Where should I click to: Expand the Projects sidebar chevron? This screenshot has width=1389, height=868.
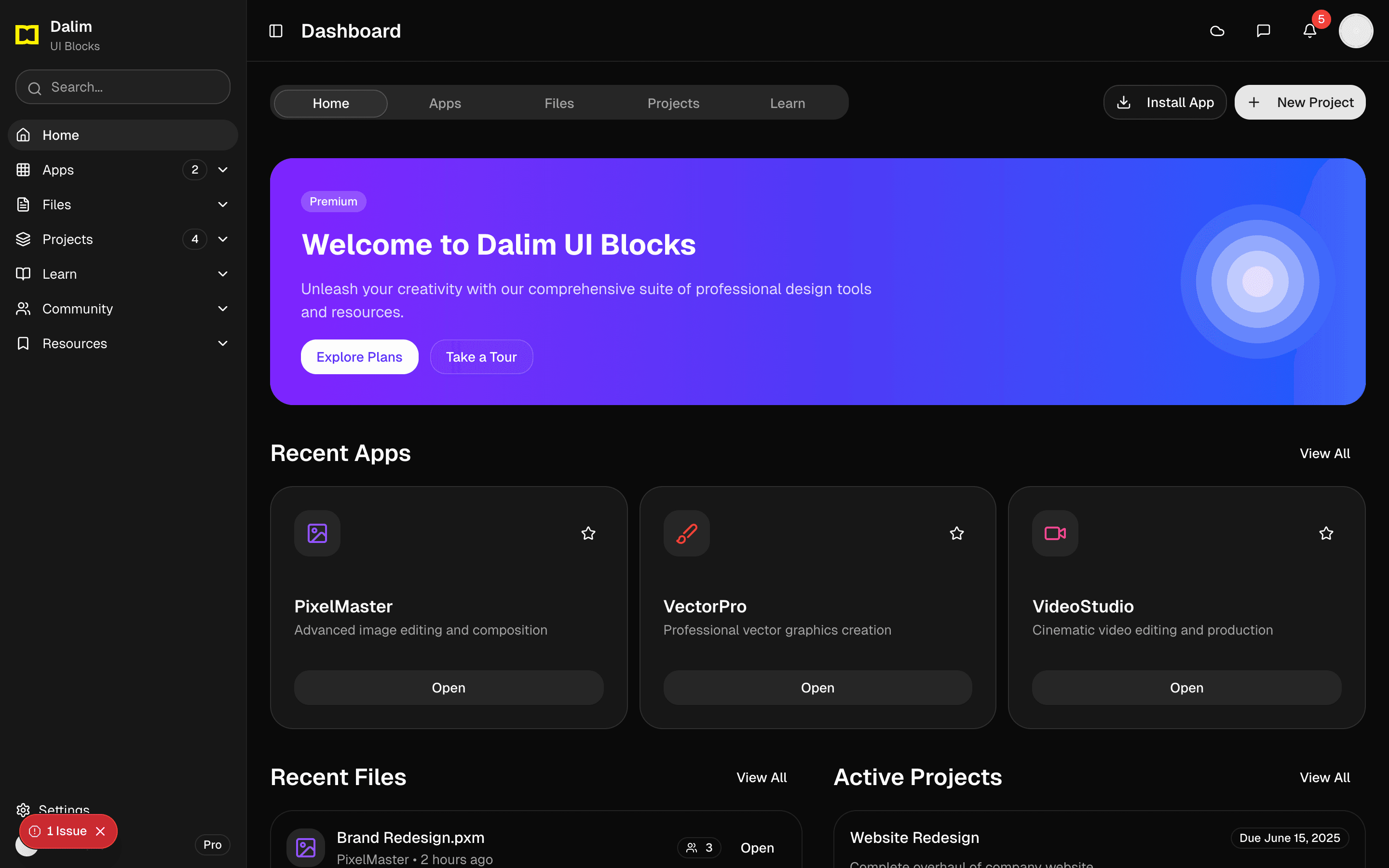pyautogui.click(x=223, y=239)
